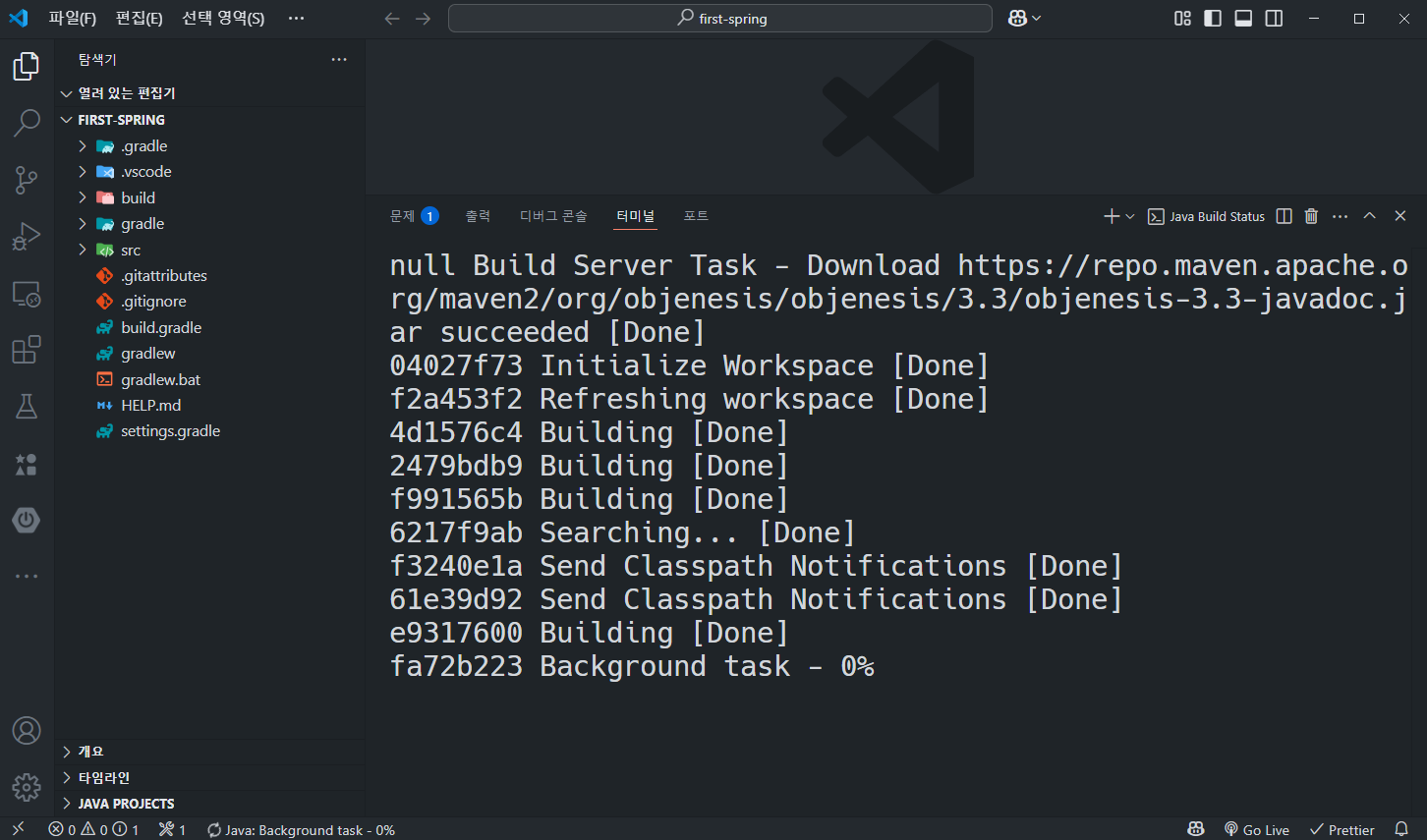The height and width of the screenshot is (840, 1427).
Task: Open the gradlew file
Action: click(x=209, y=354)
